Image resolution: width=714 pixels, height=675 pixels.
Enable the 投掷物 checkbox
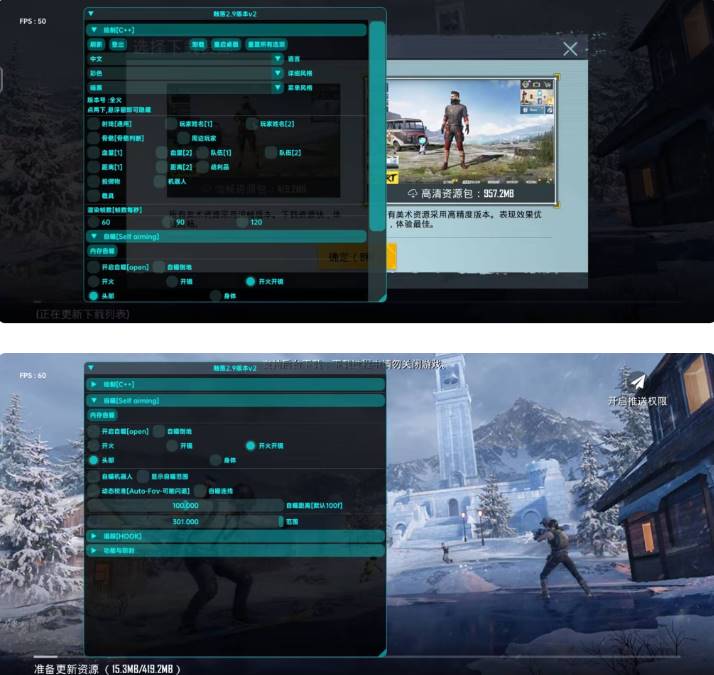tap(93, 181)
